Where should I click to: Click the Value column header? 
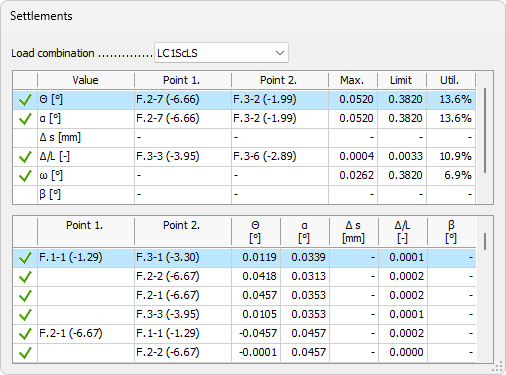tap(86, 80)
